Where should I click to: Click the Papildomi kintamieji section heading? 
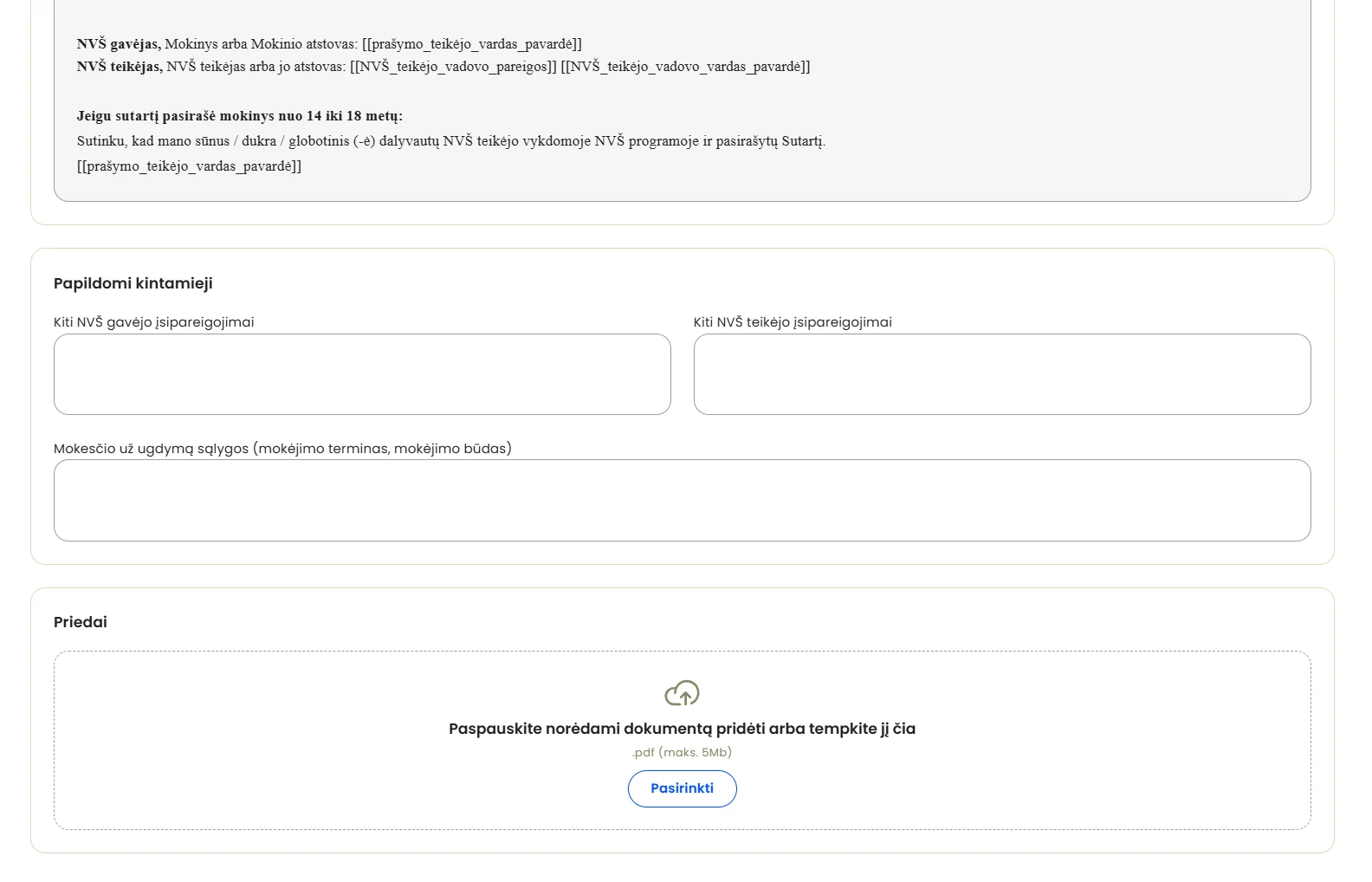[x=133, y=283]
